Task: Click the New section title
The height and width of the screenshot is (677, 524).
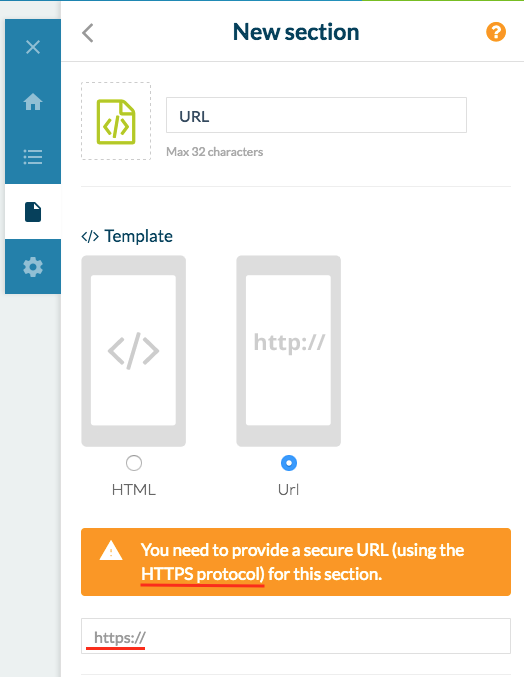Action: point(296,32)
